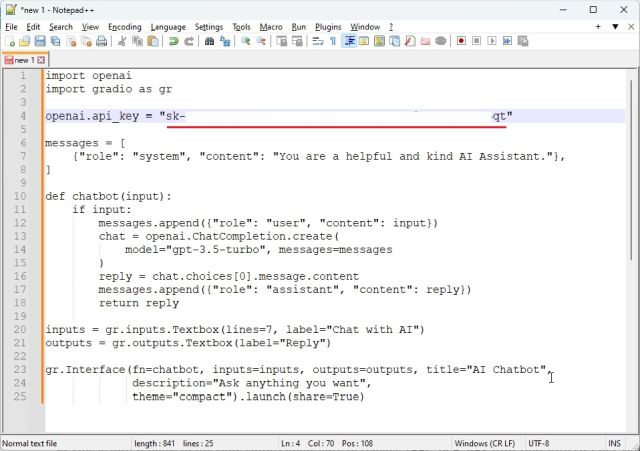Start macro recording with the red record icon

click(461, 41)
